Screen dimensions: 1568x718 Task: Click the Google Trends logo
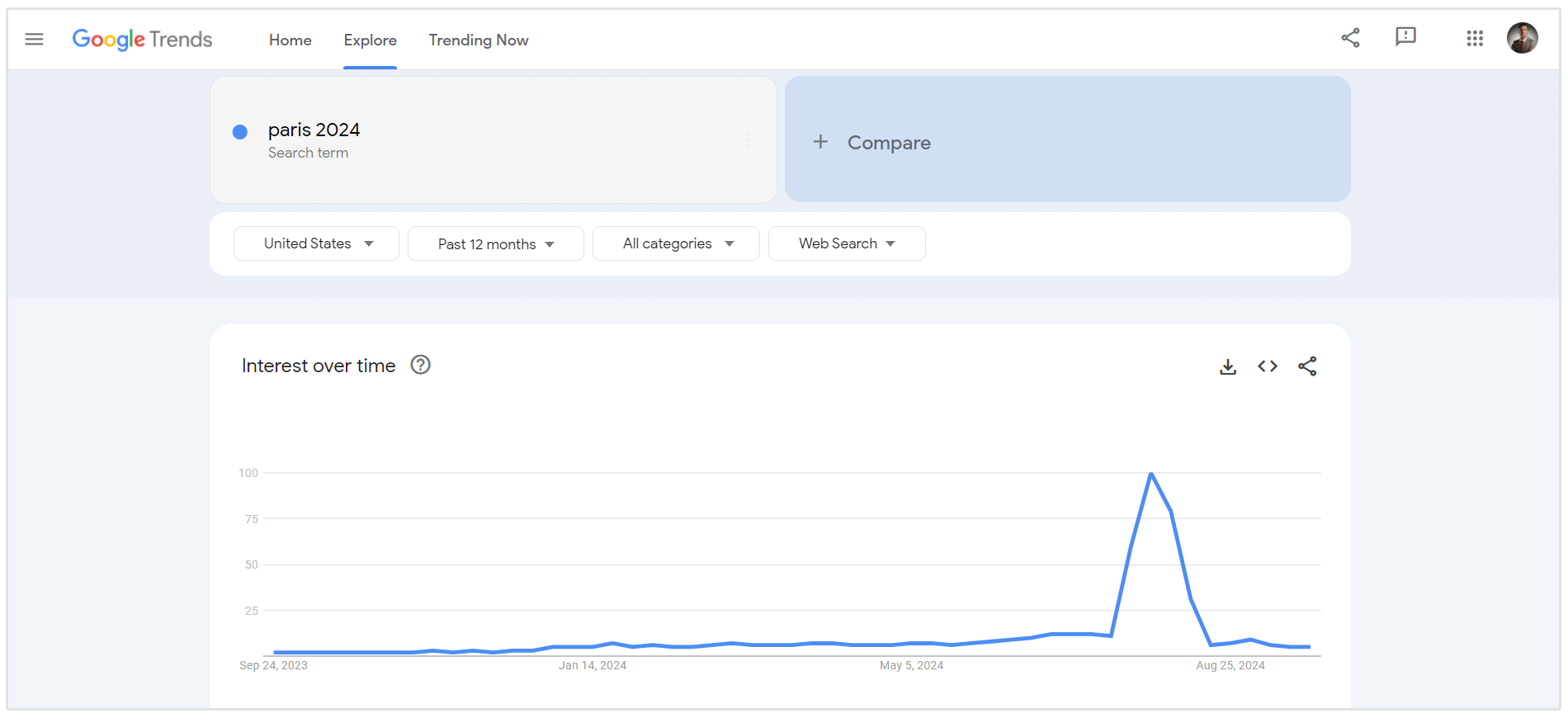[142, 40]
